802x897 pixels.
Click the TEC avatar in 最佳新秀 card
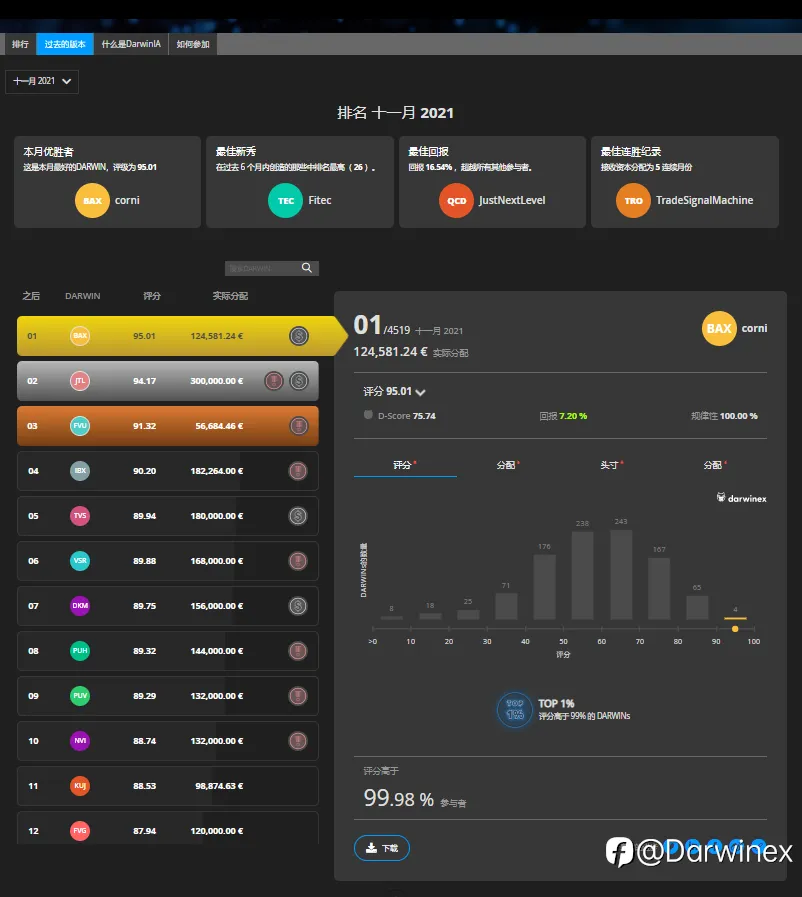(x=285, y=201)
